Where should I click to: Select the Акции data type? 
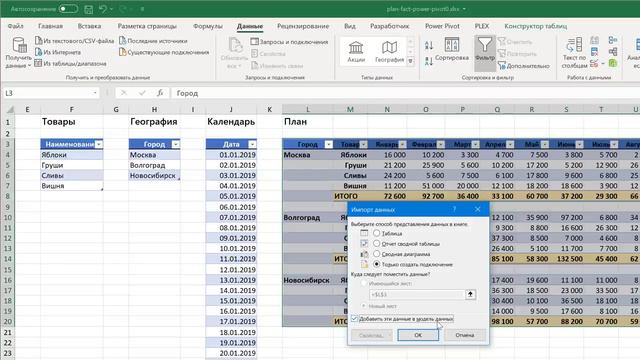(x=356, y=51)
